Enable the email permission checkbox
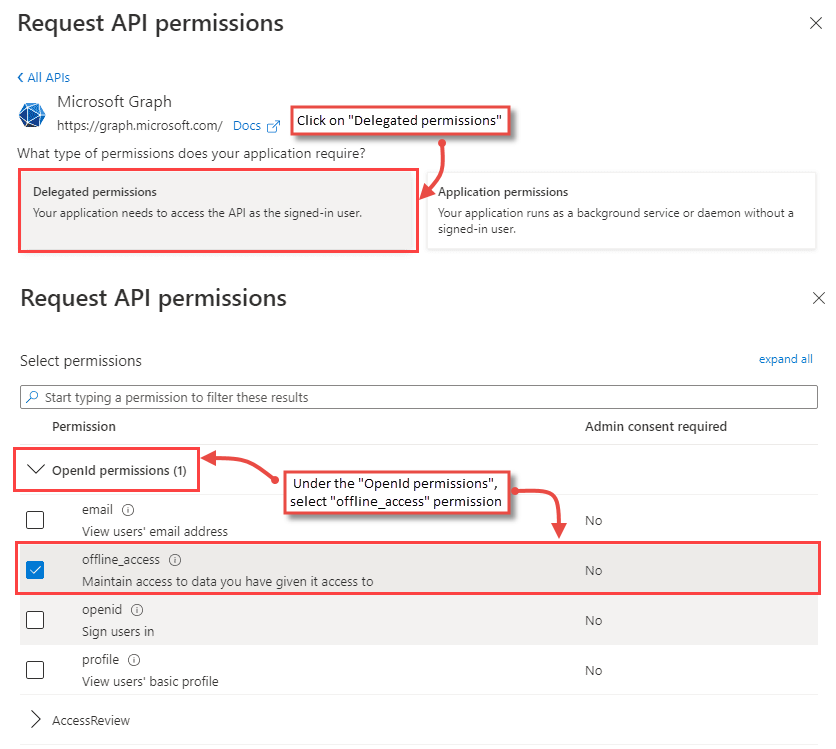 [x=35, y=520]
